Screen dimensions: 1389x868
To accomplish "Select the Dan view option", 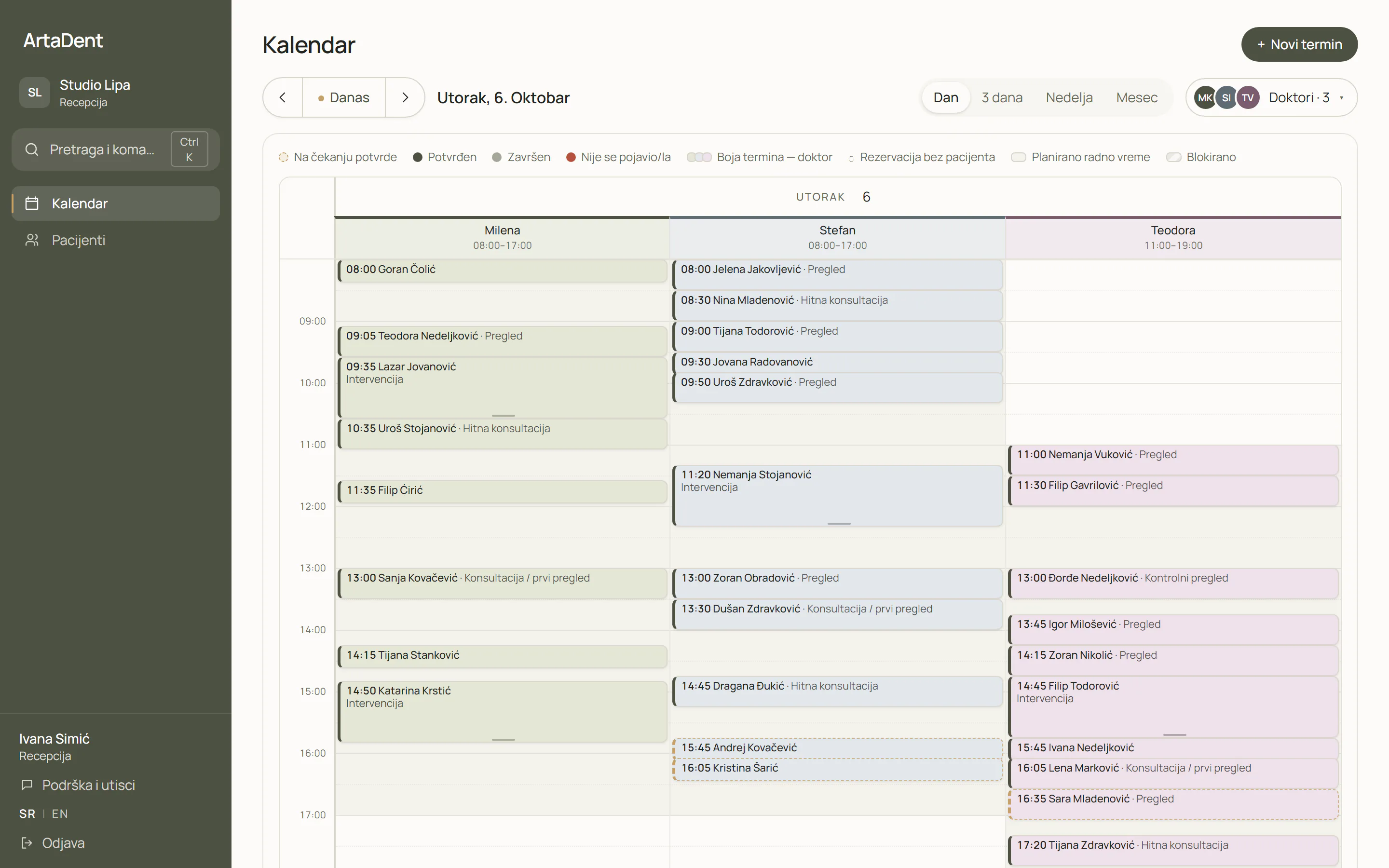I will point(945,97).
